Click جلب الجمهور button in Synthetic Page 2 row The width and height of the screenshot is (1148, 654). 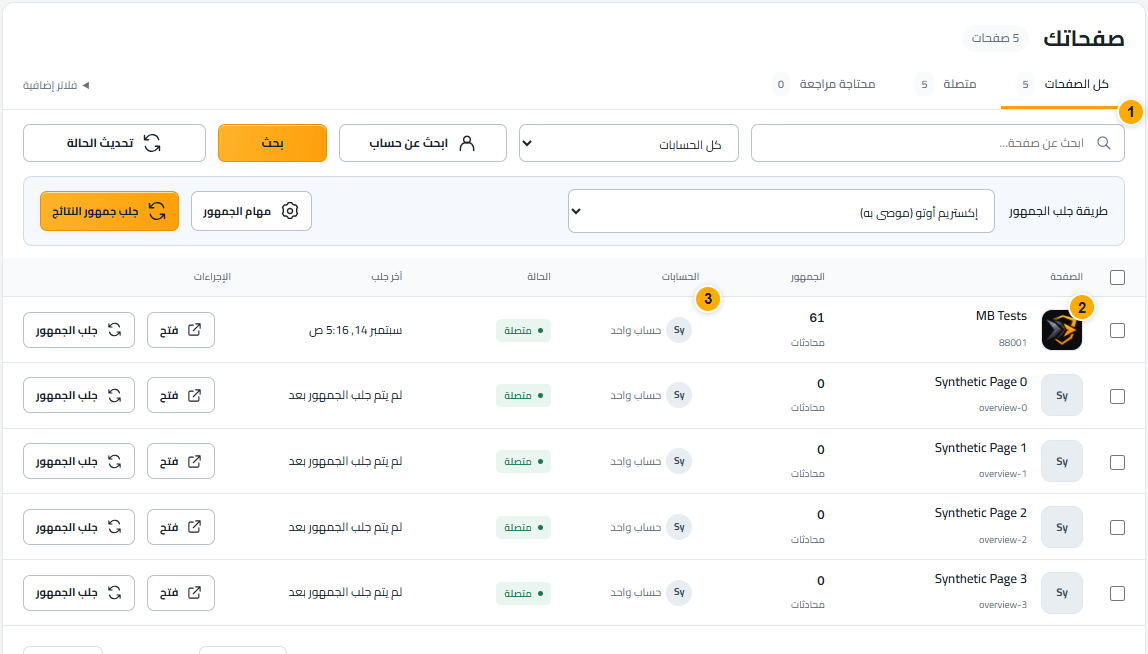[x=79, y=527]
